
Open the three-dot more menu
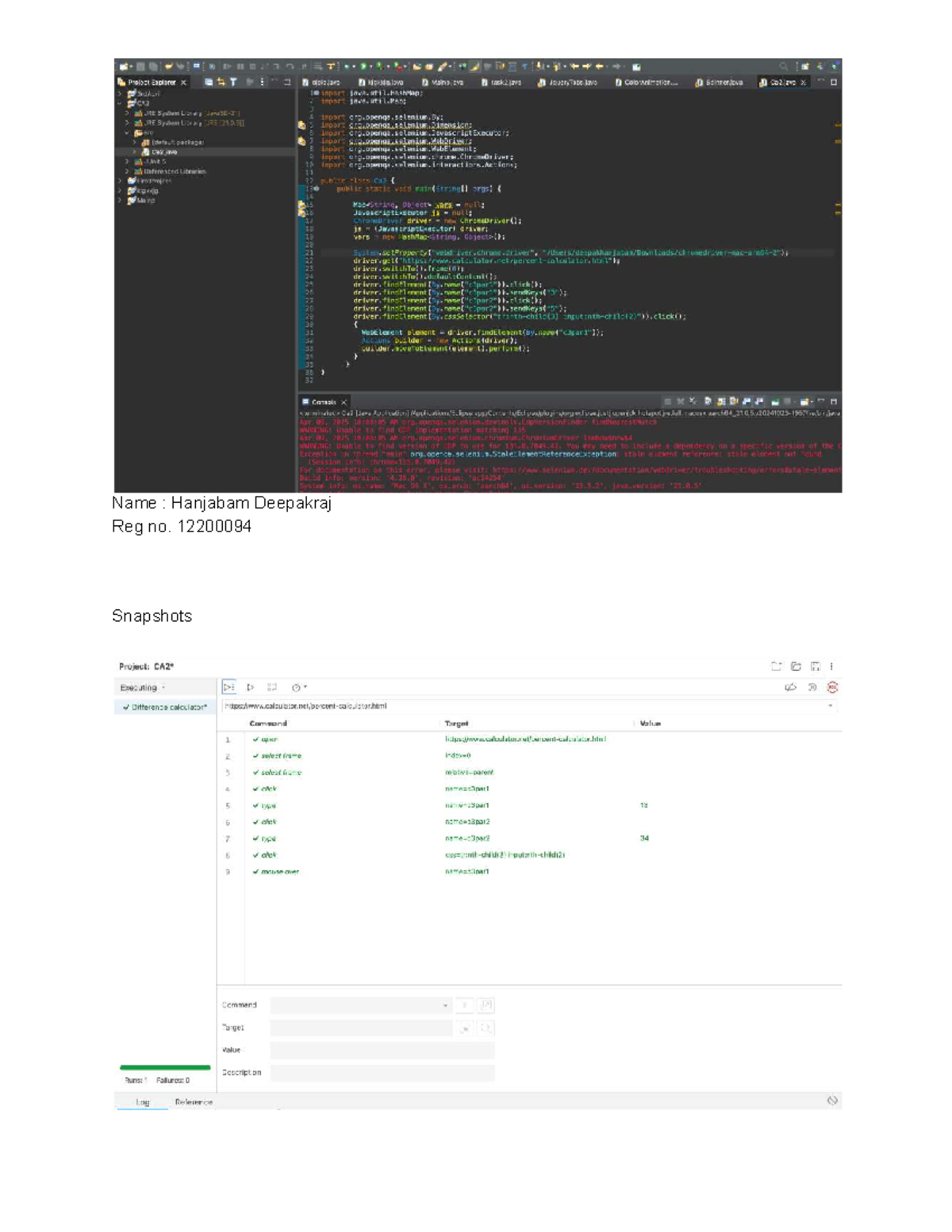(x=831, y=666)
